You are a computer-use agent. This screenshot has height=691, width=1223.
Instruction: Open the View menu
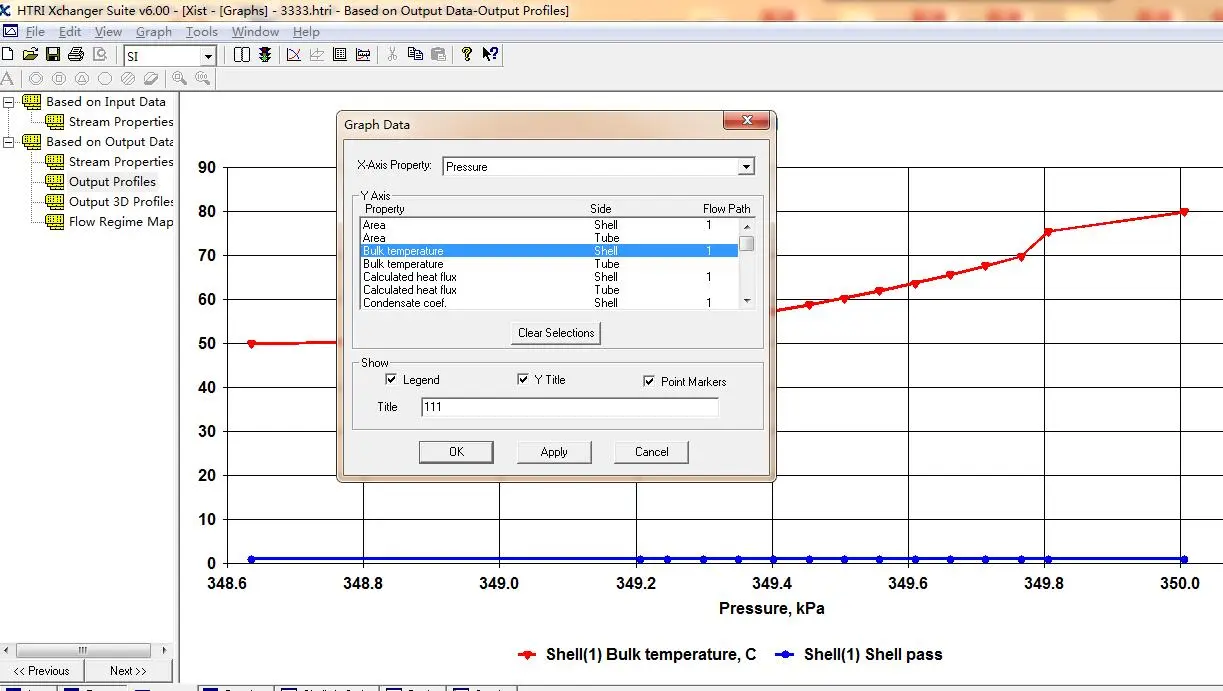pos(108,32)
